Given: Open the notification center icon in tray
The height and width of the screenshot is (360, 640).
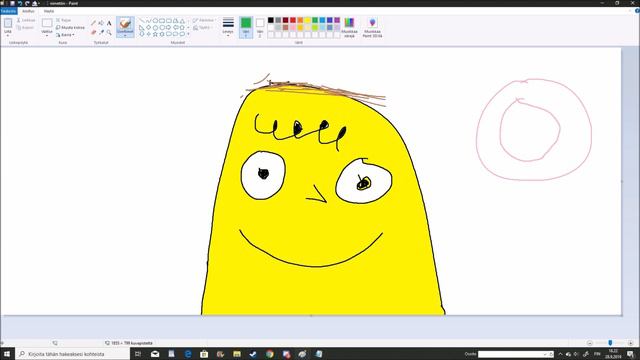Looking at the screenshot, I should (631, 354).
